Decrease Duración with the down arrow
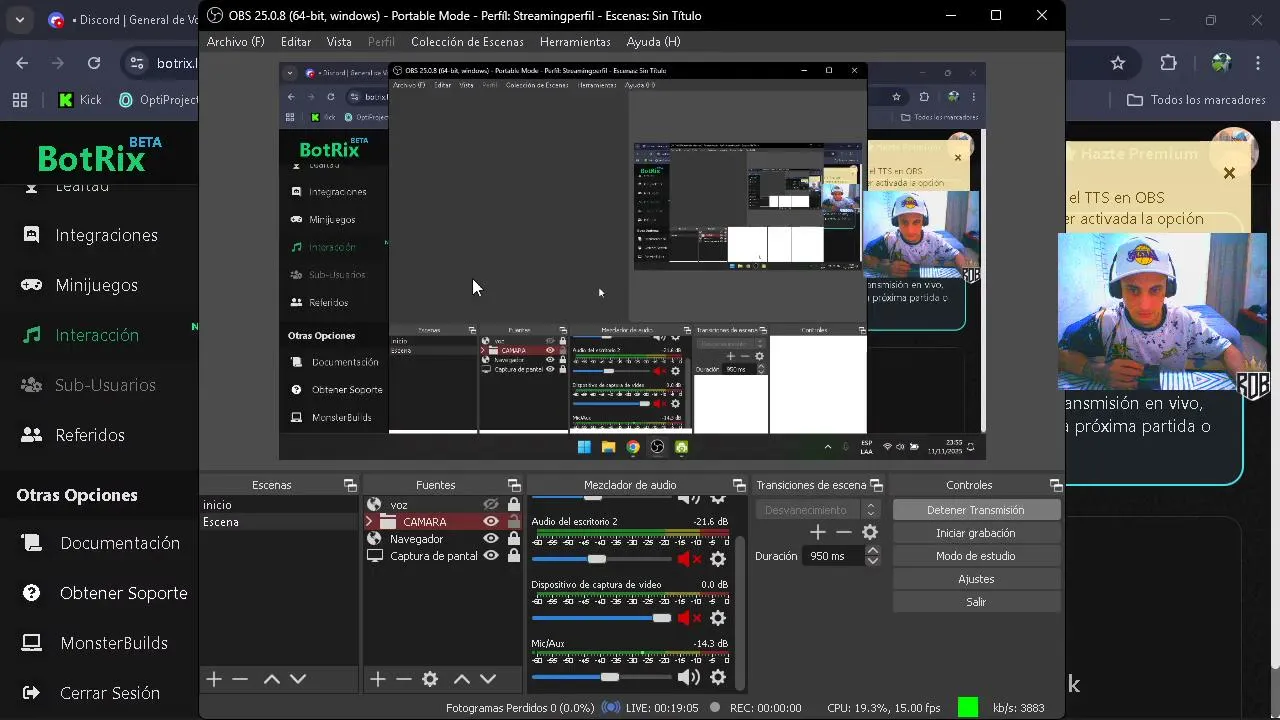The height and width of the screenshot is (720, 1280). pos(873,561)
